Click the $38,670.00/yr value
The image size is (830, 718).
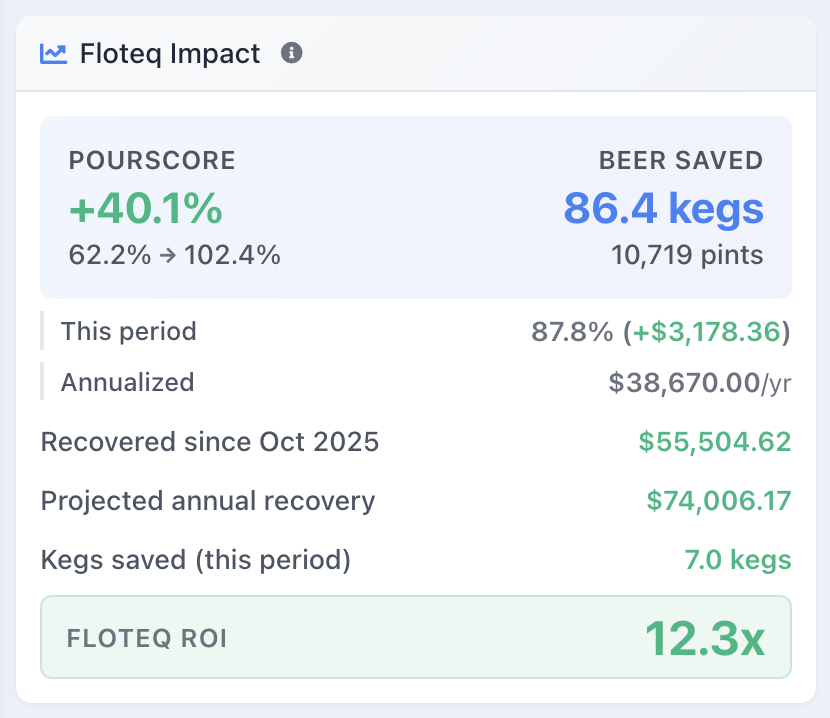tap(700, 383)
